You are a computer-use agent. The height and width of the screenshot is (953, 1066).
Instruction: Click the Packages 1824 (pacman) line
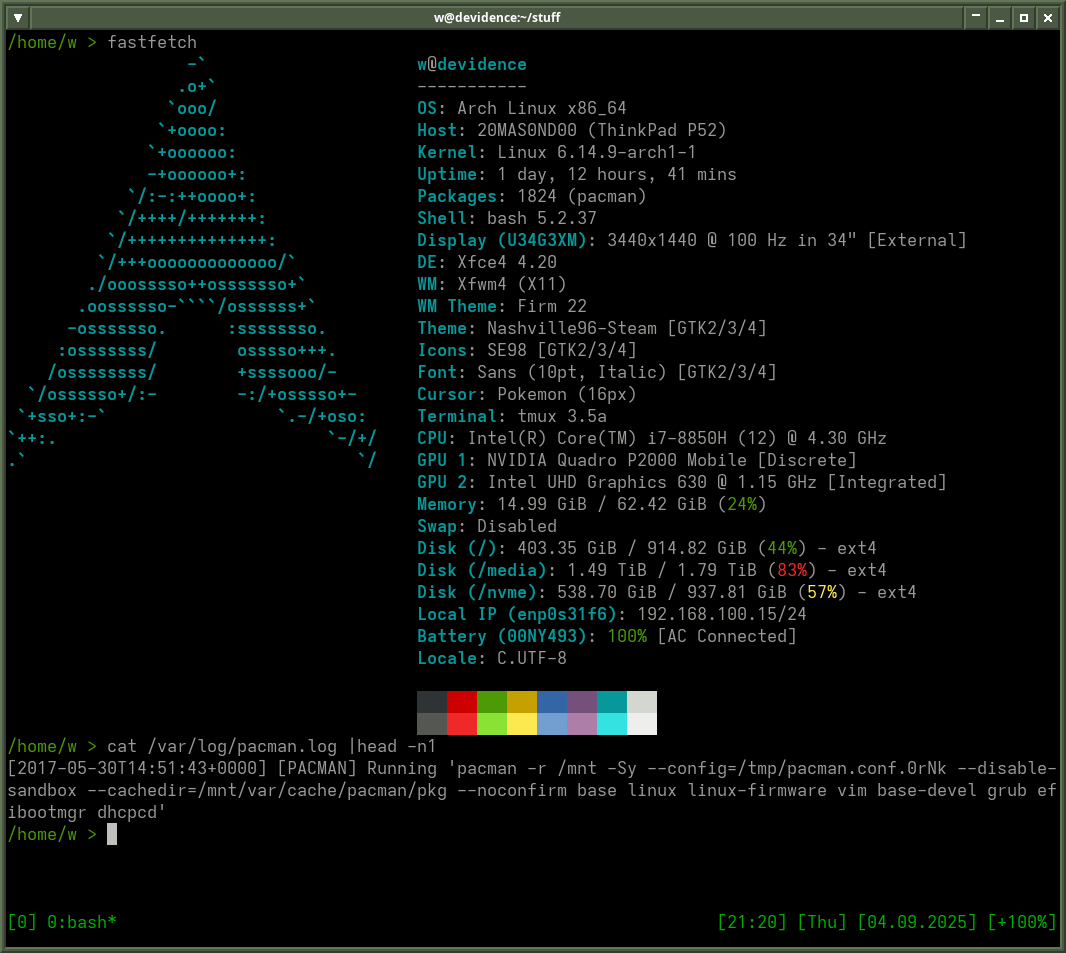pos(532,196)
